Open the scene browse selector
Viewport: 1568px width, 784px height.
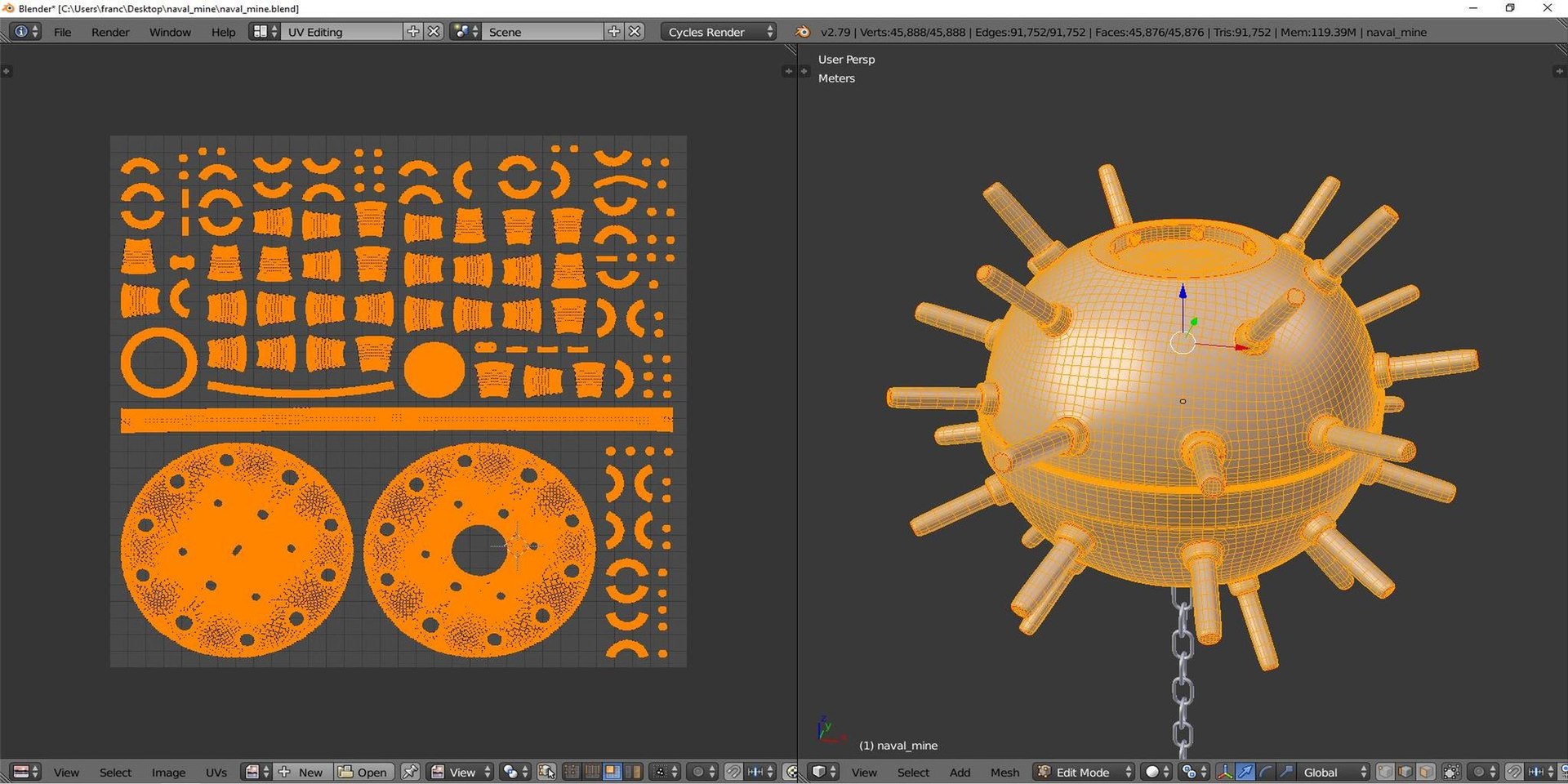[465, 32]
